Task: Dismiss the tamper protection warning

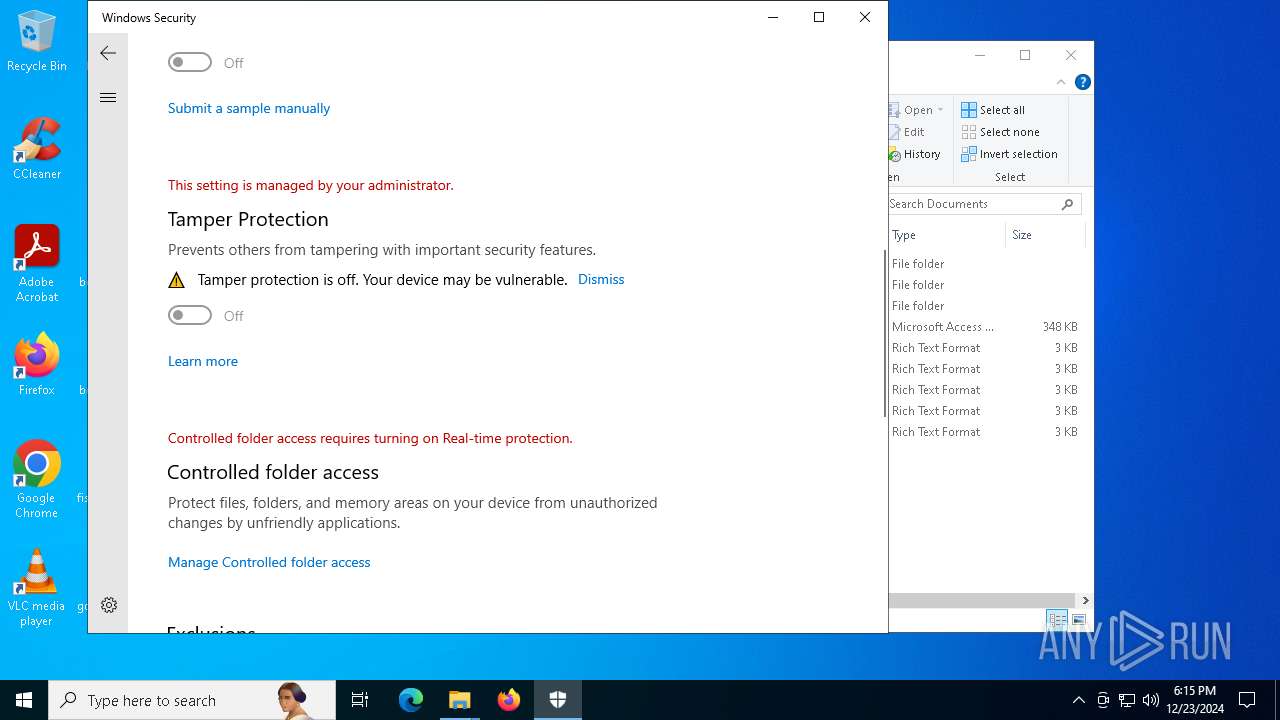Action: [x=601, y=279]
